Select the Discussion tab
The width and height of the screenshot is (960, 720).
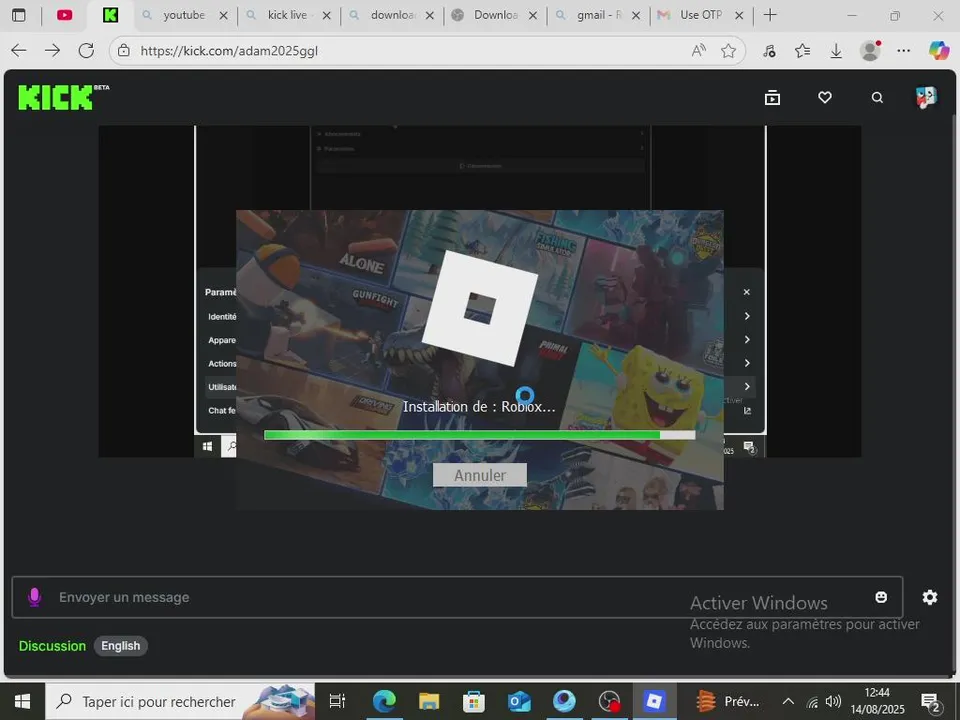[x=52, y=646]
